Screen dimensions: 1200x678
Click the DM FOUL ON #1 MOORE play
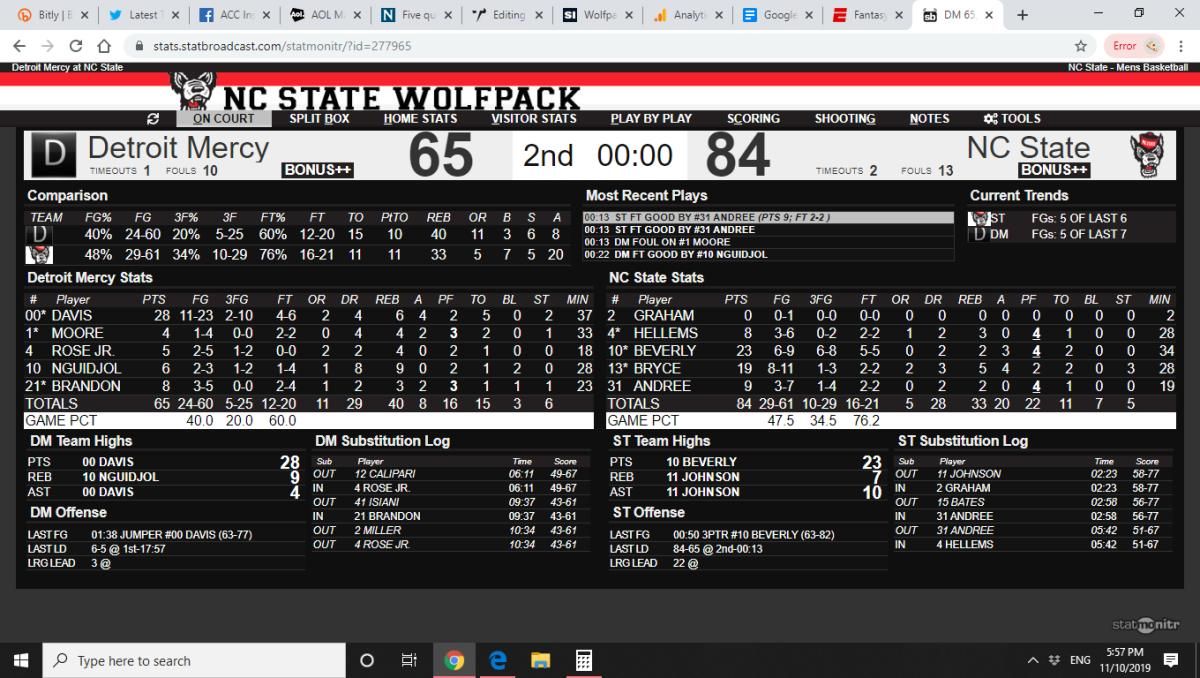pyautogui.click(x=768, y=242)
